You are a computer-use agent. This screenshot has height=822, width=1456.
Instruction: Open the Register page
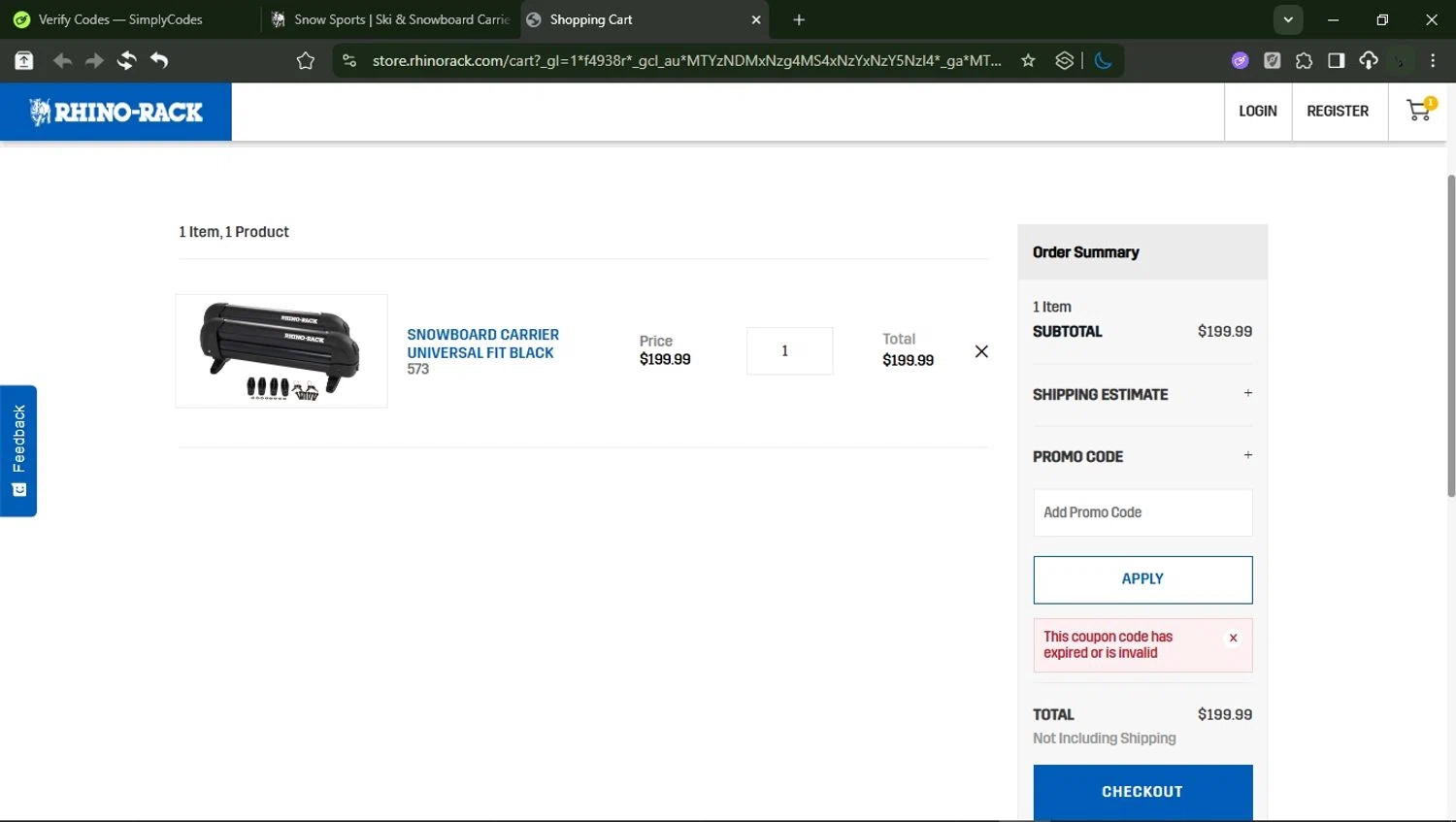tap(1338, 111)
